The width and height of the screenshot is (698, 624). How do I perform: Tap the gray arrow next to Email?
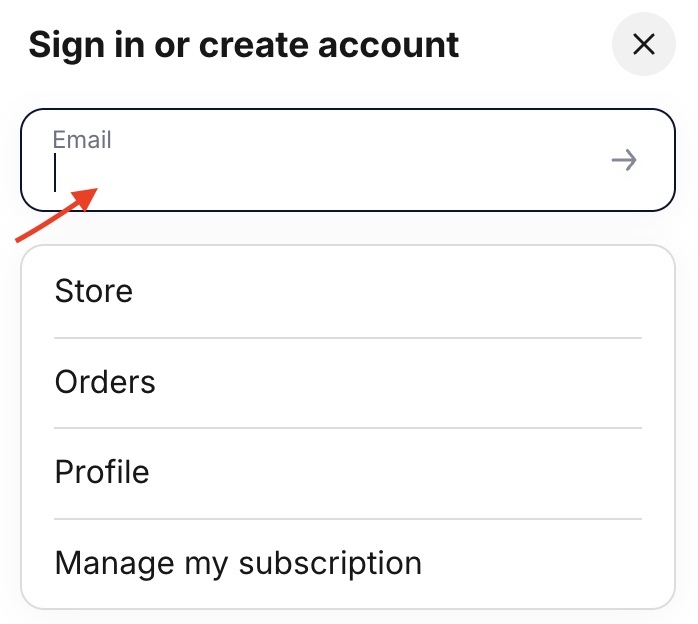[x=624, y=160]
